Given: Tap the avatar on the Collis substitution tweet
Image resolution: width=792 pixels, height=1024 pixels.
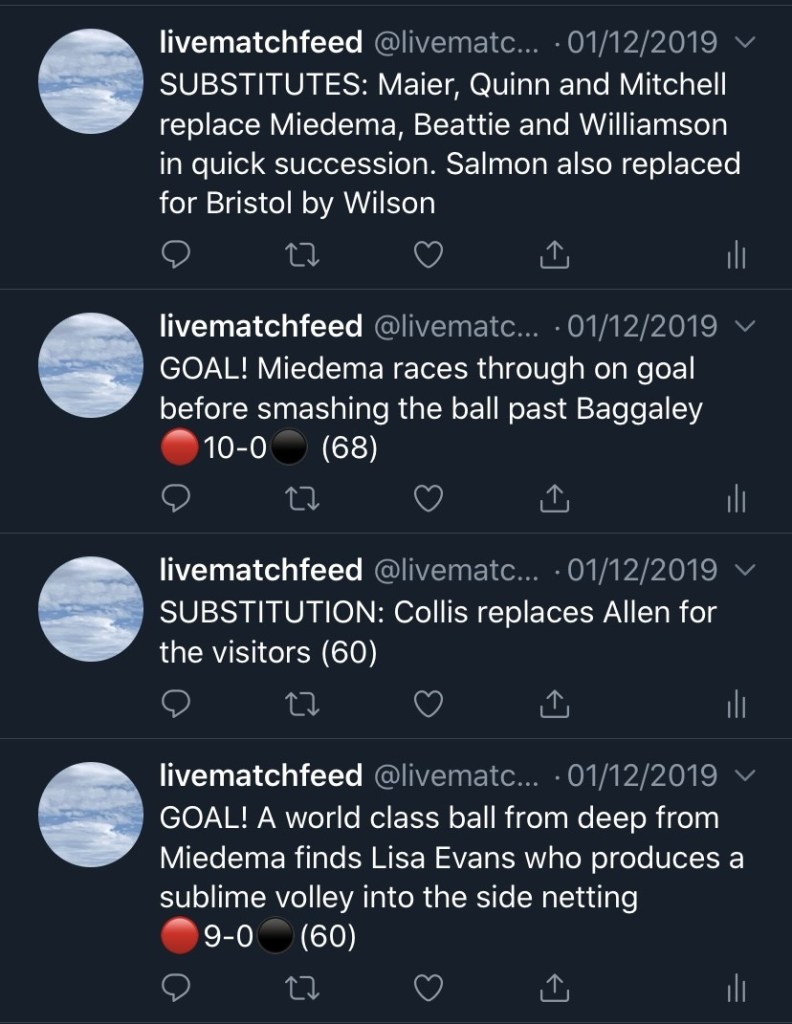Looking at the screenshot, I should [90, 609].
